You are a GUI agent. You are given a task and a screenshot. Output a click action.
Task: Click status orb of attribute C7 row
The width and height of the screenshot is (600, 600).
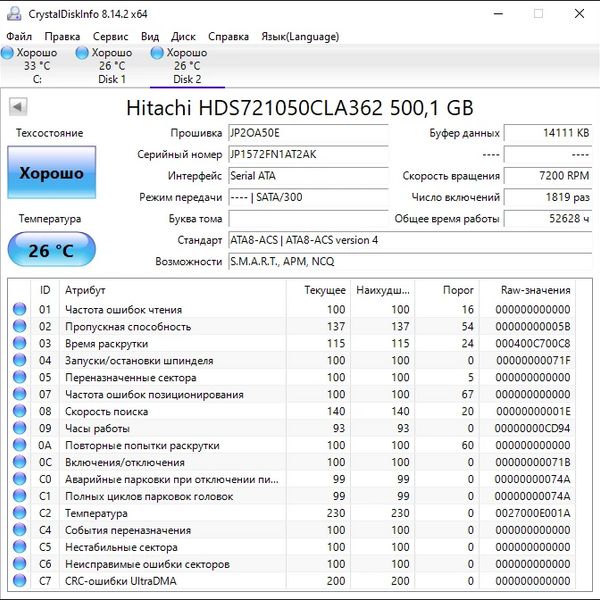click(x=20, y=580)
